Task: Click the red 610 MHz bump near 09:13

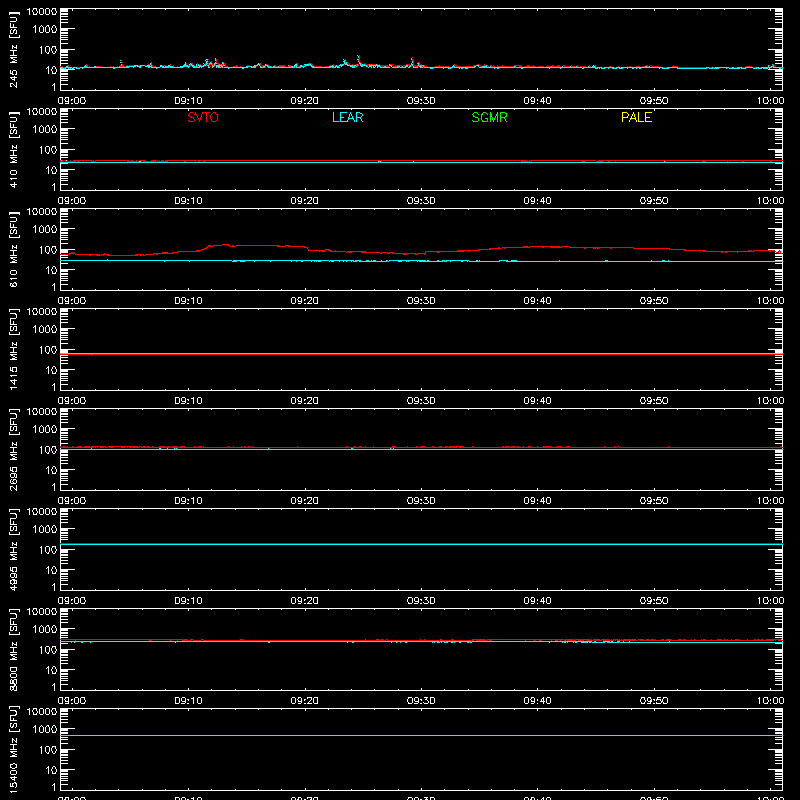Action: pos(223,245)
